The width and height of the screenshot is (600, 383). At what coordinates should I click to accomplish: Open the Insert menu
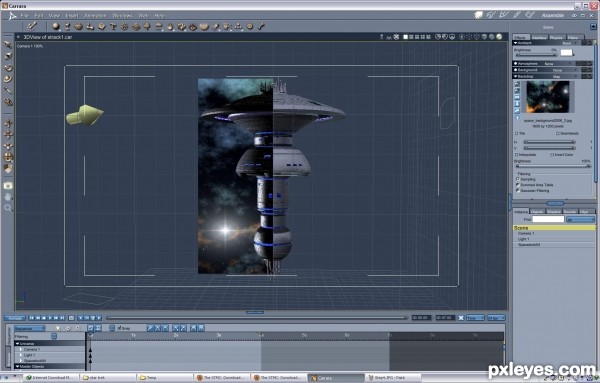tap(72, 16)
